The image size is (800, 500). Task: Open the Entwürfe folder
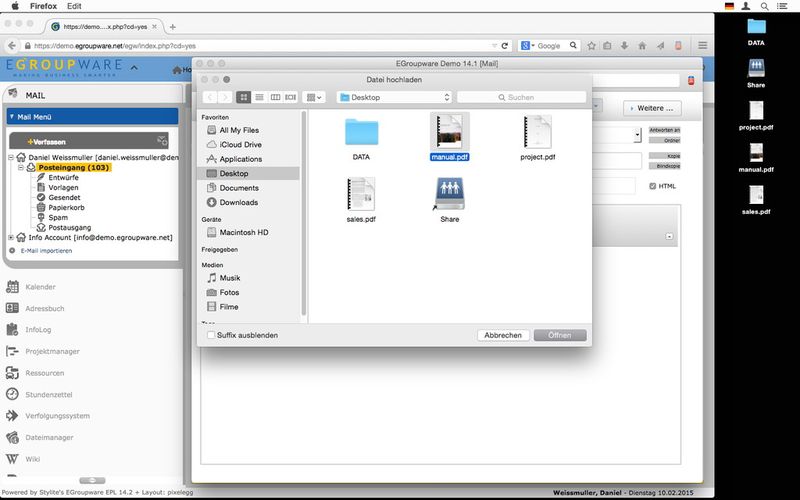63,178
